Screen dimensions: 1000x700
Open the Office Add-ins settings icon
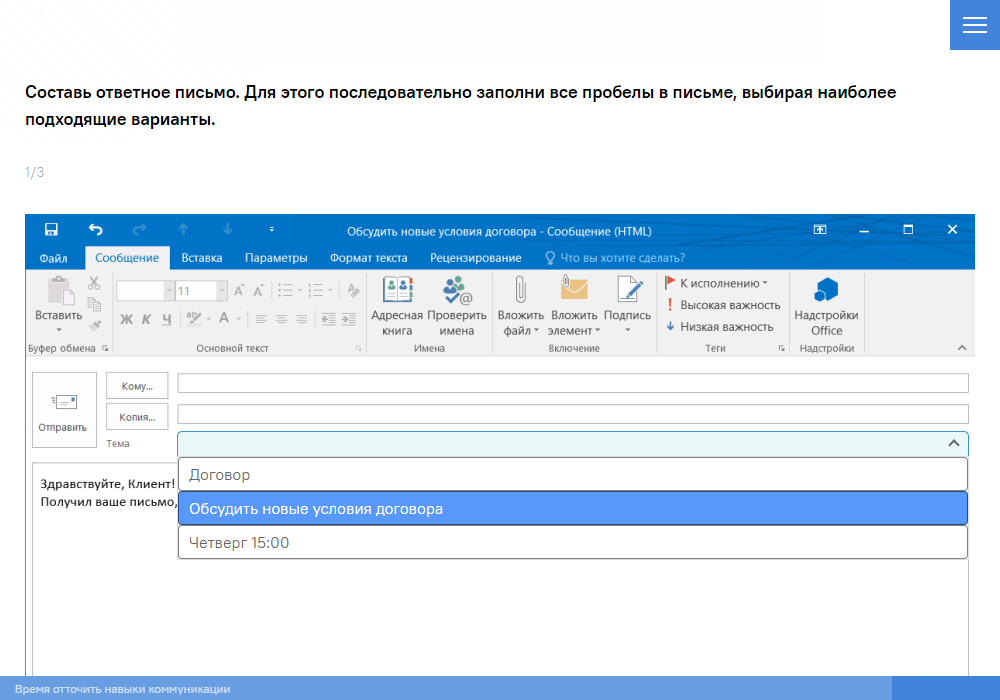[x=826, y=291]
